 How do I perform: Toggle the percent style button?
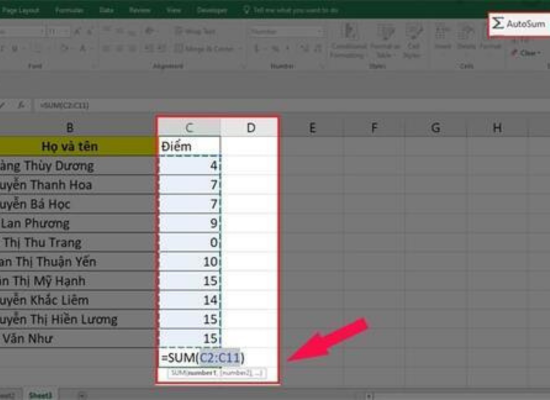click(x=275, y=49)
